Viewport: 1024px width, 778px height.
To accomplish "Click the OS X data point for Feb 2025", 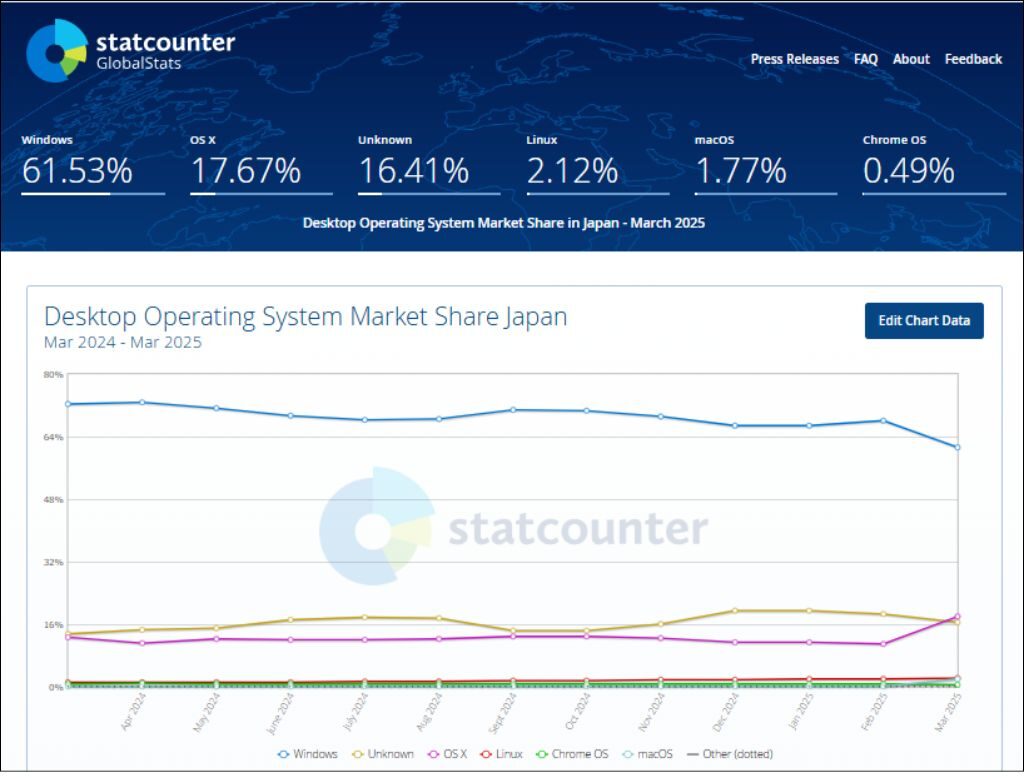I will 884,644.
